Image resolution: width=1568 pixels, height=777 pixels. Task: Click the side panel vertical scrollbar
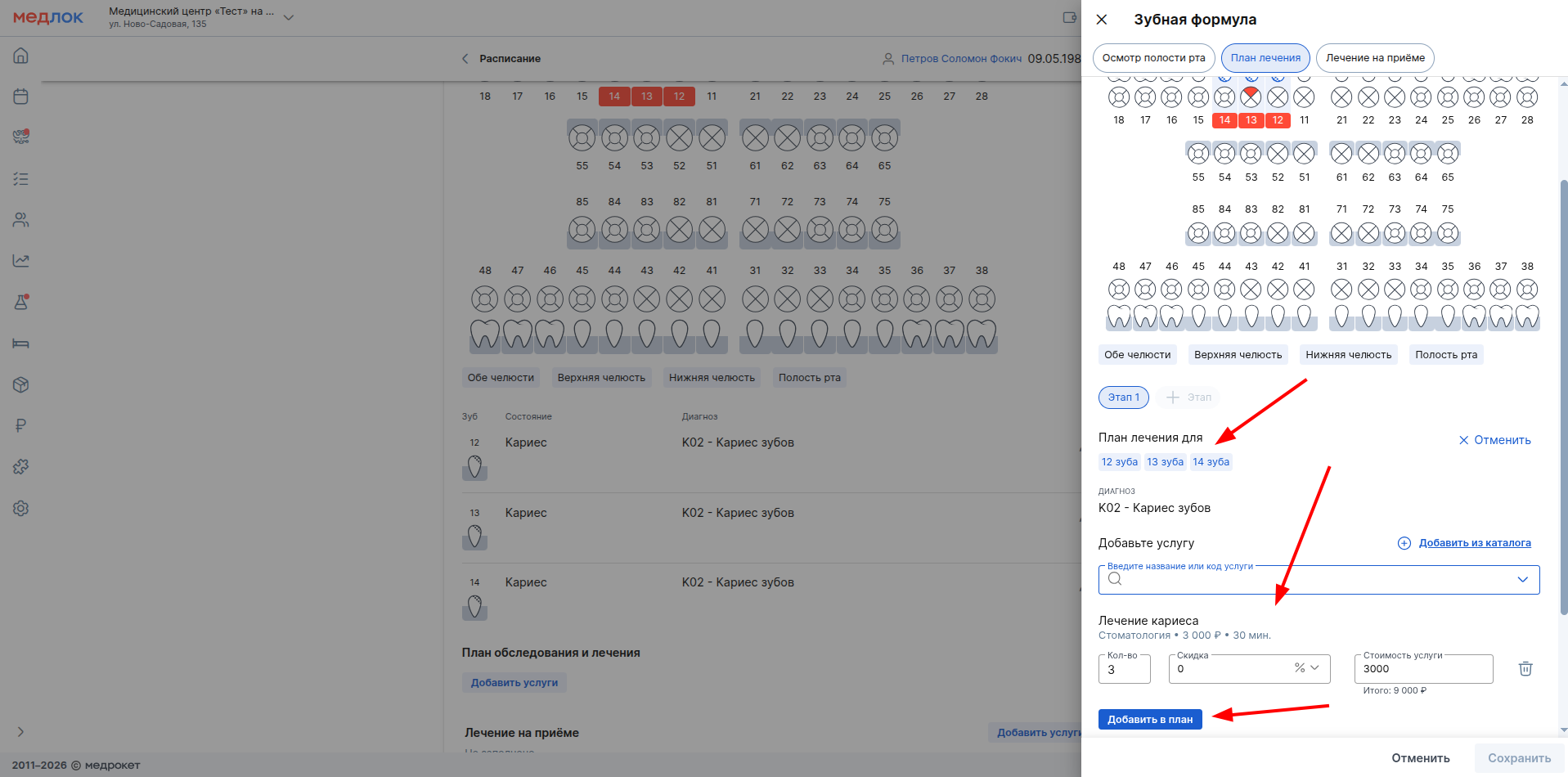[1564, 393]
